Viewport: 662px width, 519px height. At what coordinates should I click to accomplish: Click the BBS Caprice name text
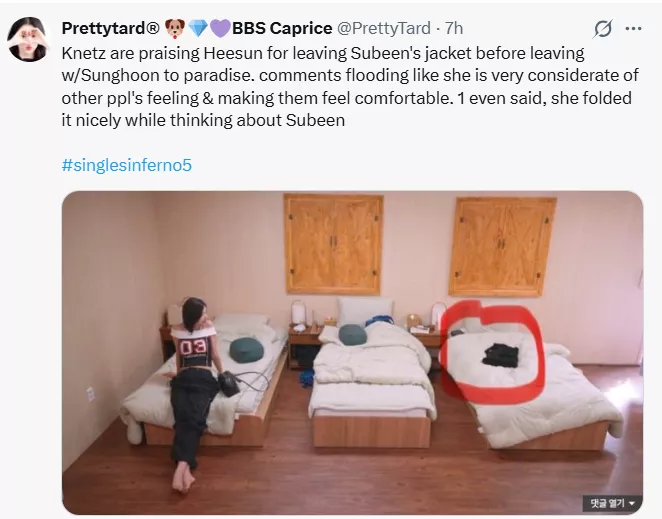[282, 28]
